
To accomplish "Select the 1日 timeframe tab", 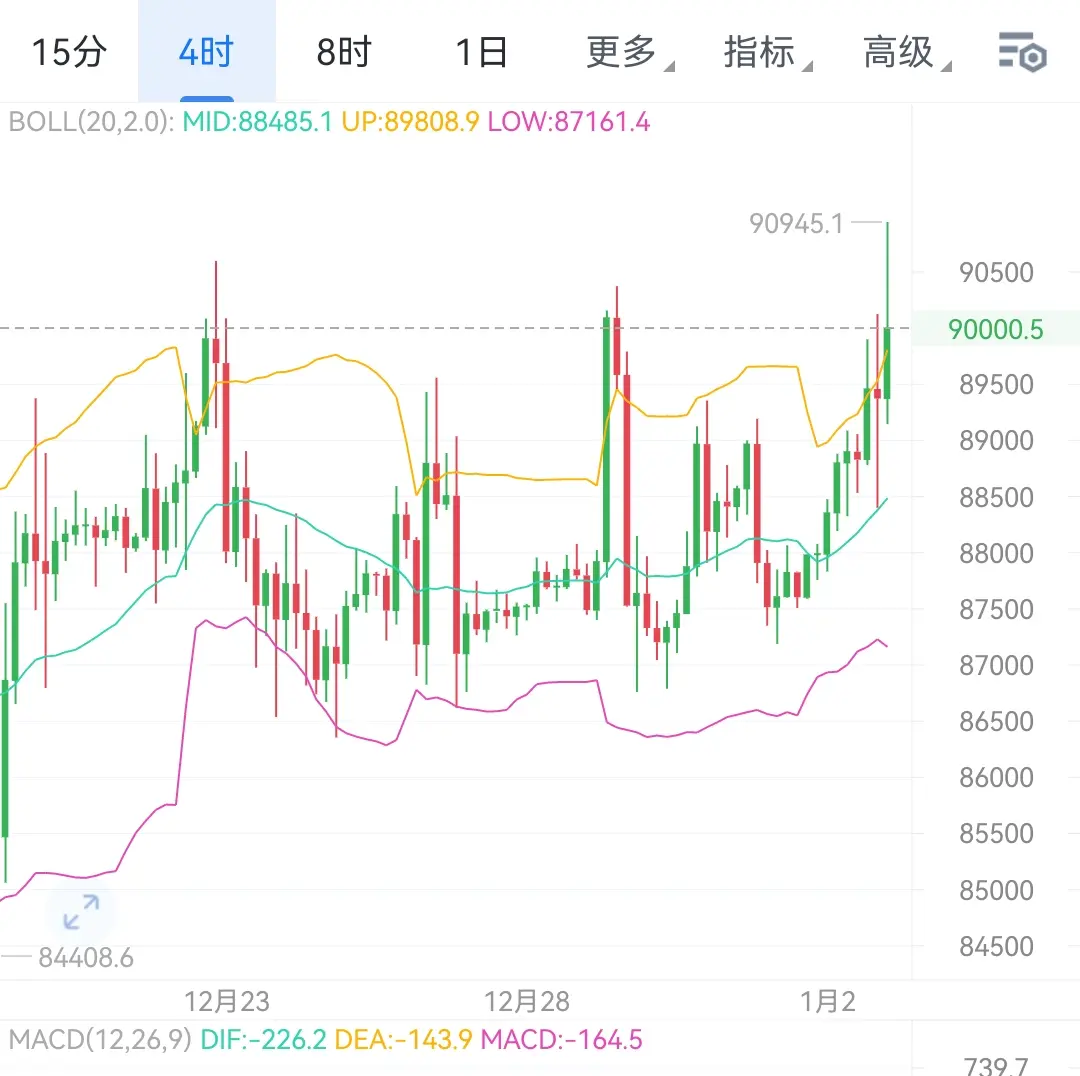I will tap(482, 52).
